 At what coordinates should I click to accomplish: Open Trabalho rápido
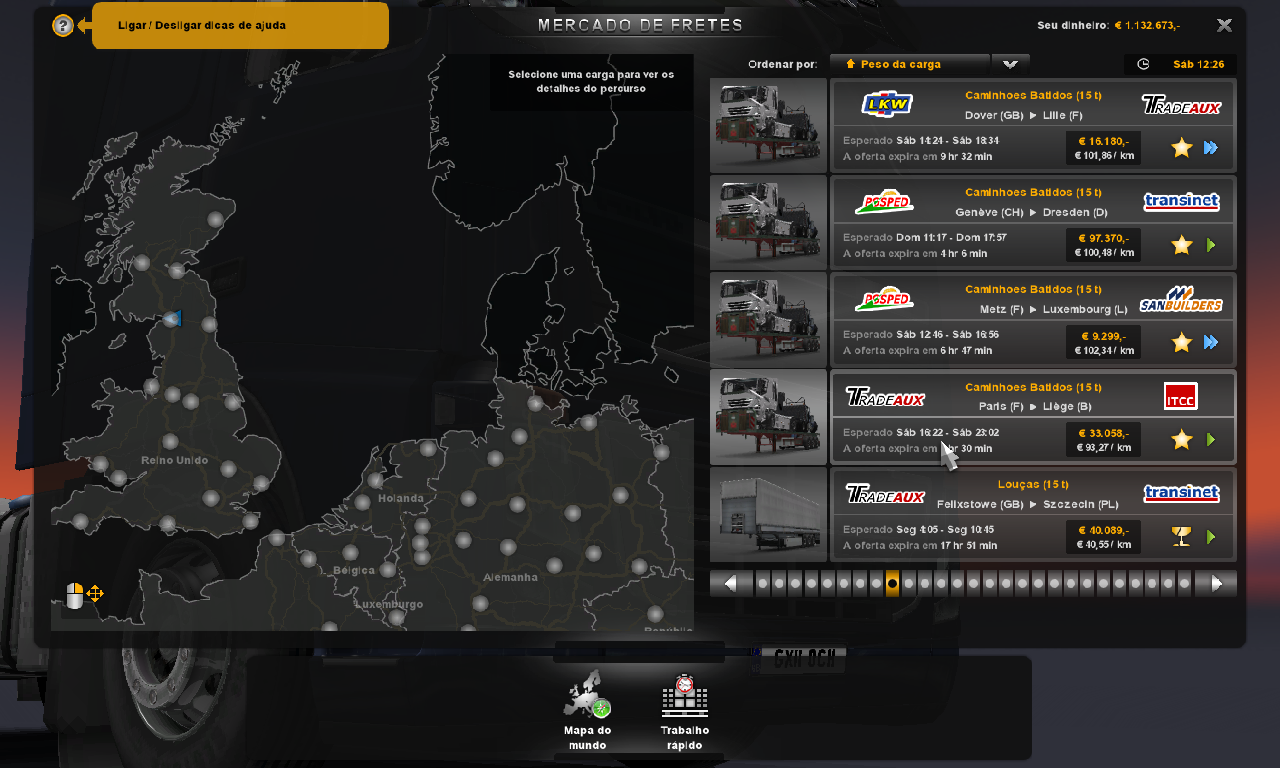tap(685, 712)
